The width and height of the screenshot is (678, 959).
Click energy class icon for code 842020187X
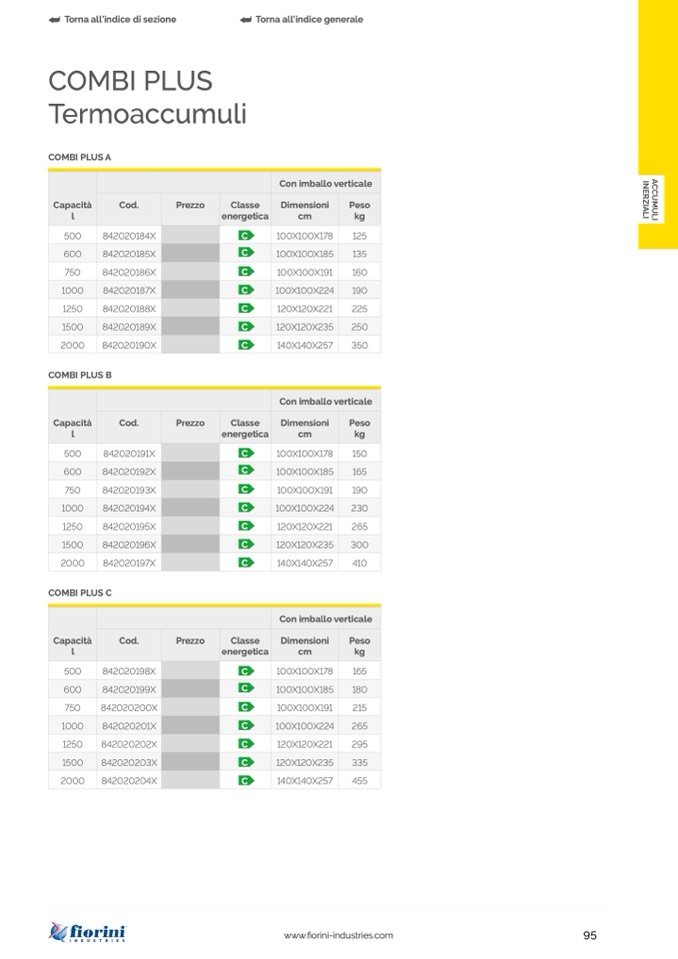coord(245,290)
